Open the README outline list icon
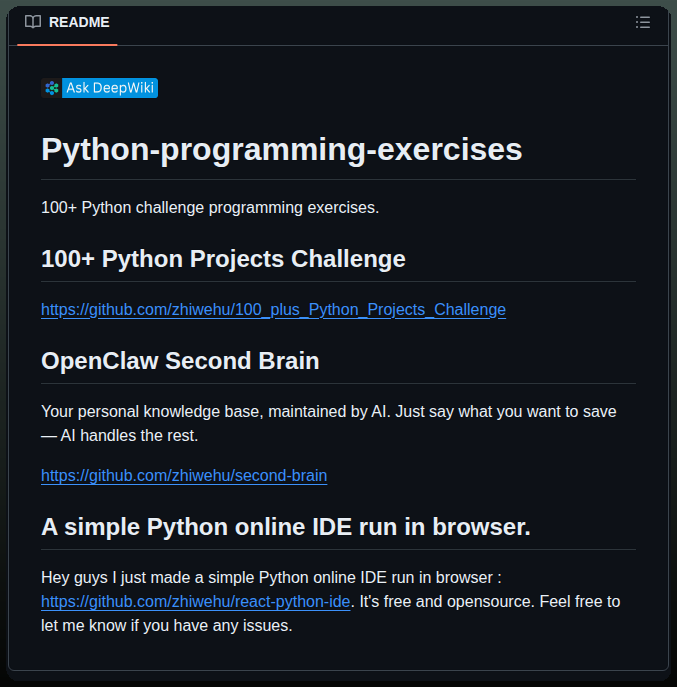Image resolution: width=677 pixels, height=687 pixels. pyautogui.click(x=643, y=22)
